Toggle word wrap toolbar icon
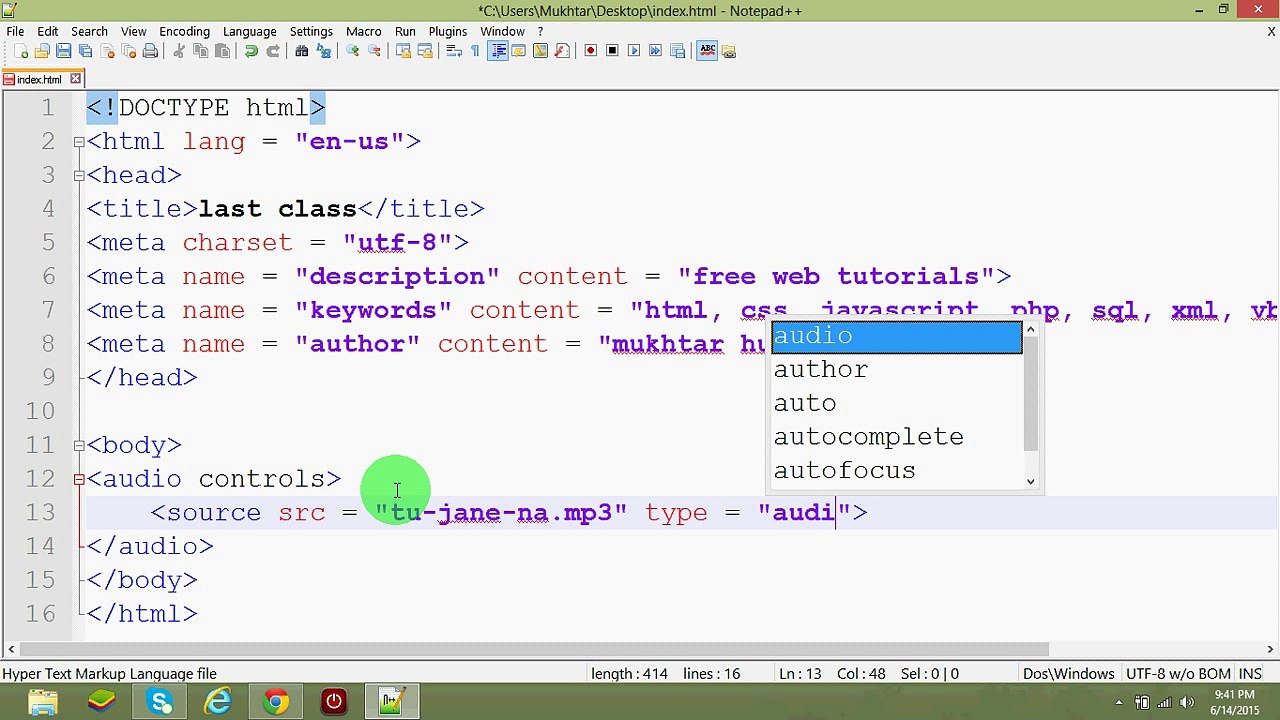The width and height of the screenshot is (1280, 720). [454, 51]
